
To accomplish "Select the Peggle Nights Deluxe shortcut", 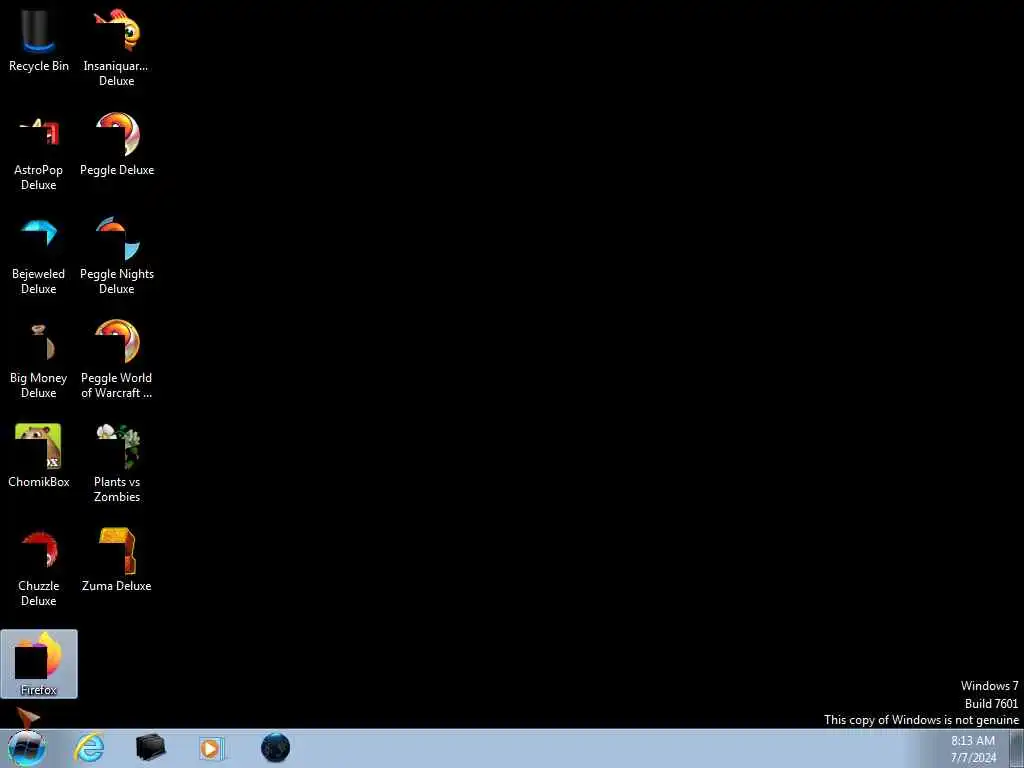I will (x=117, y=256).
